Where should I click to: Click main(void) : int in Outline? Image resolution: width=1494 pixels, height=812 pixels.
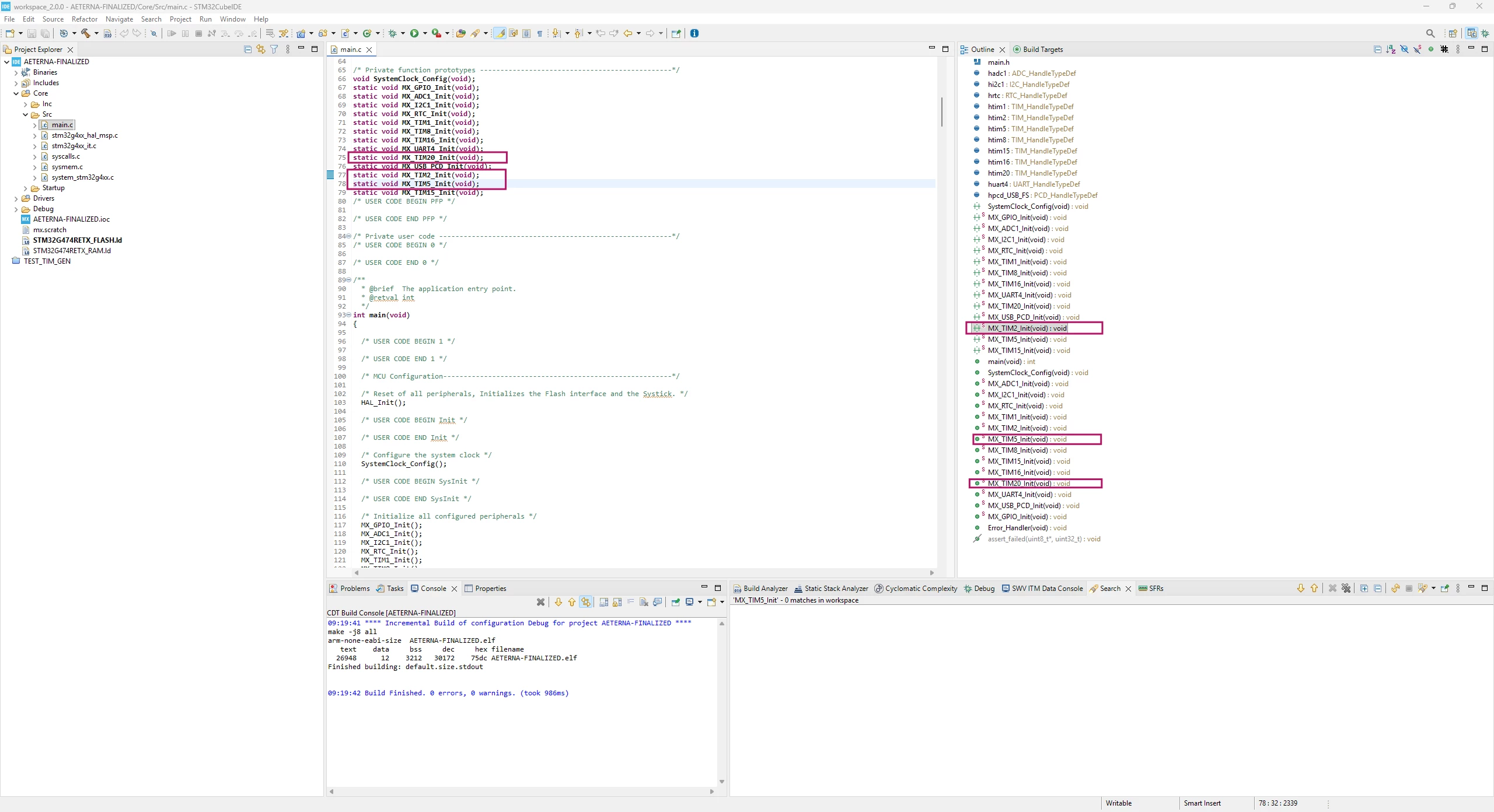pyautogui.click(x=1011, y=362)
